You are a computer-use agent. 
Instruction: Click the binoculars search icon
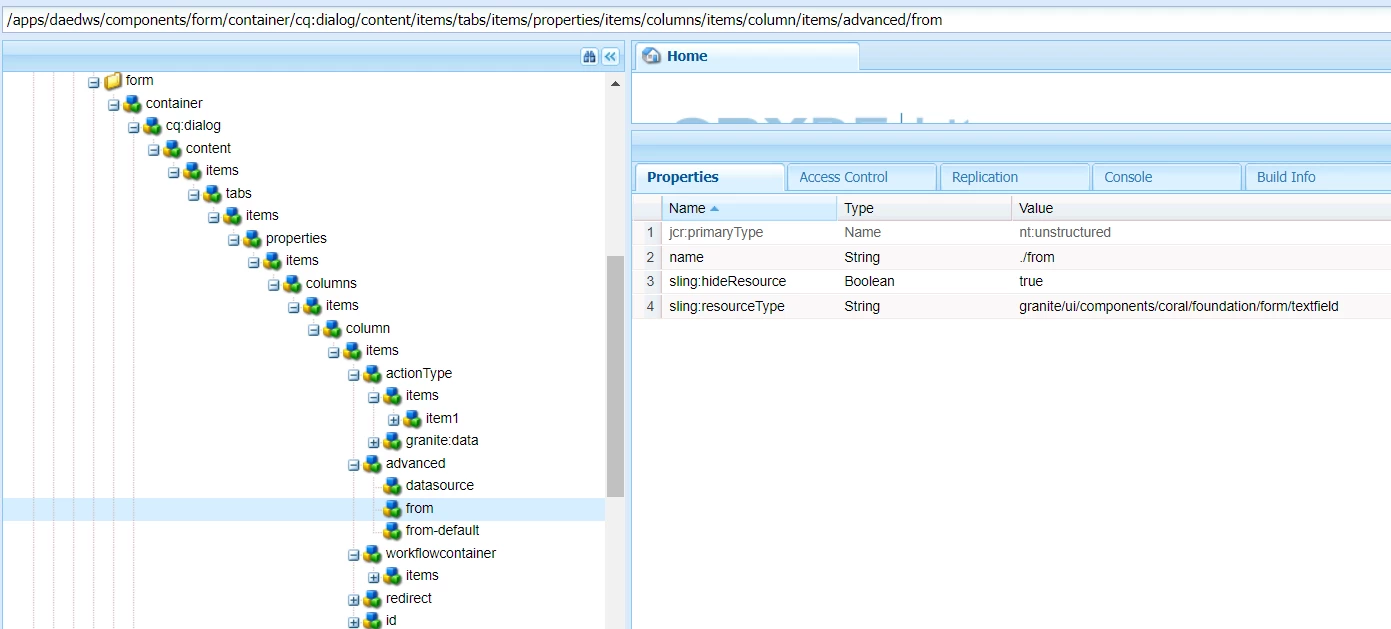589,57
